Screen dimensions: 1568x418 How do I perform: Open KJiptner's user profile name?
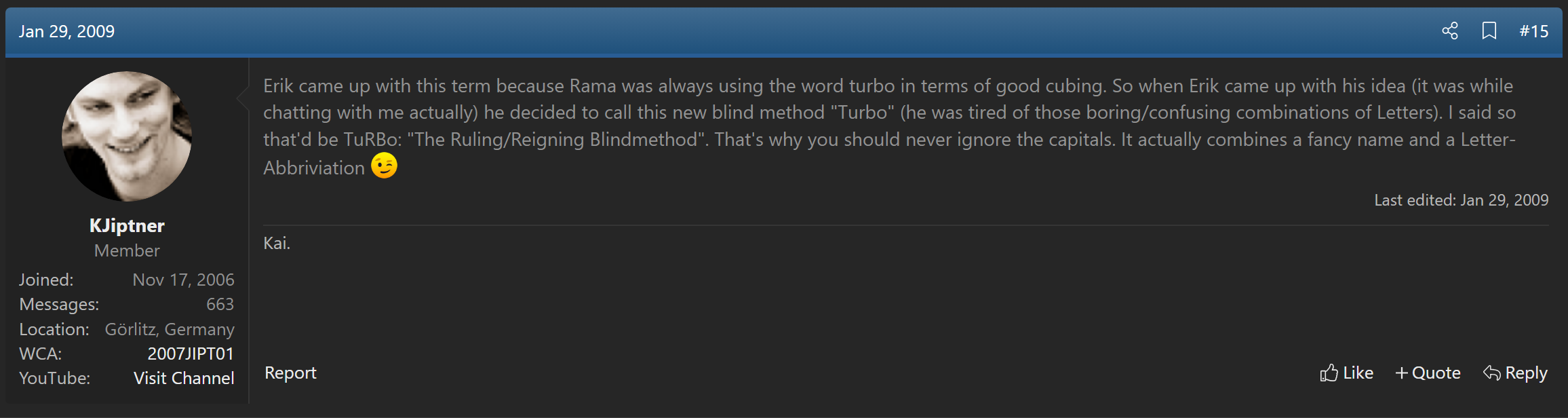point(127,225)
